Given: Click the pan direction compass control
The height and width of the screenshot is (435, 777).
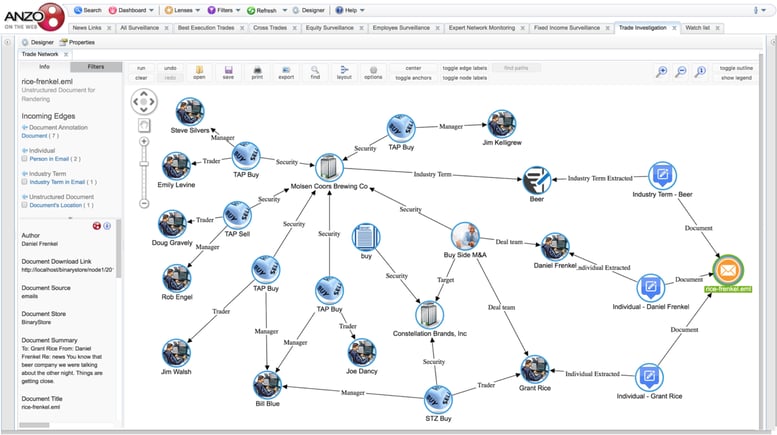Looking at the screenshot, I should point(144,102).
